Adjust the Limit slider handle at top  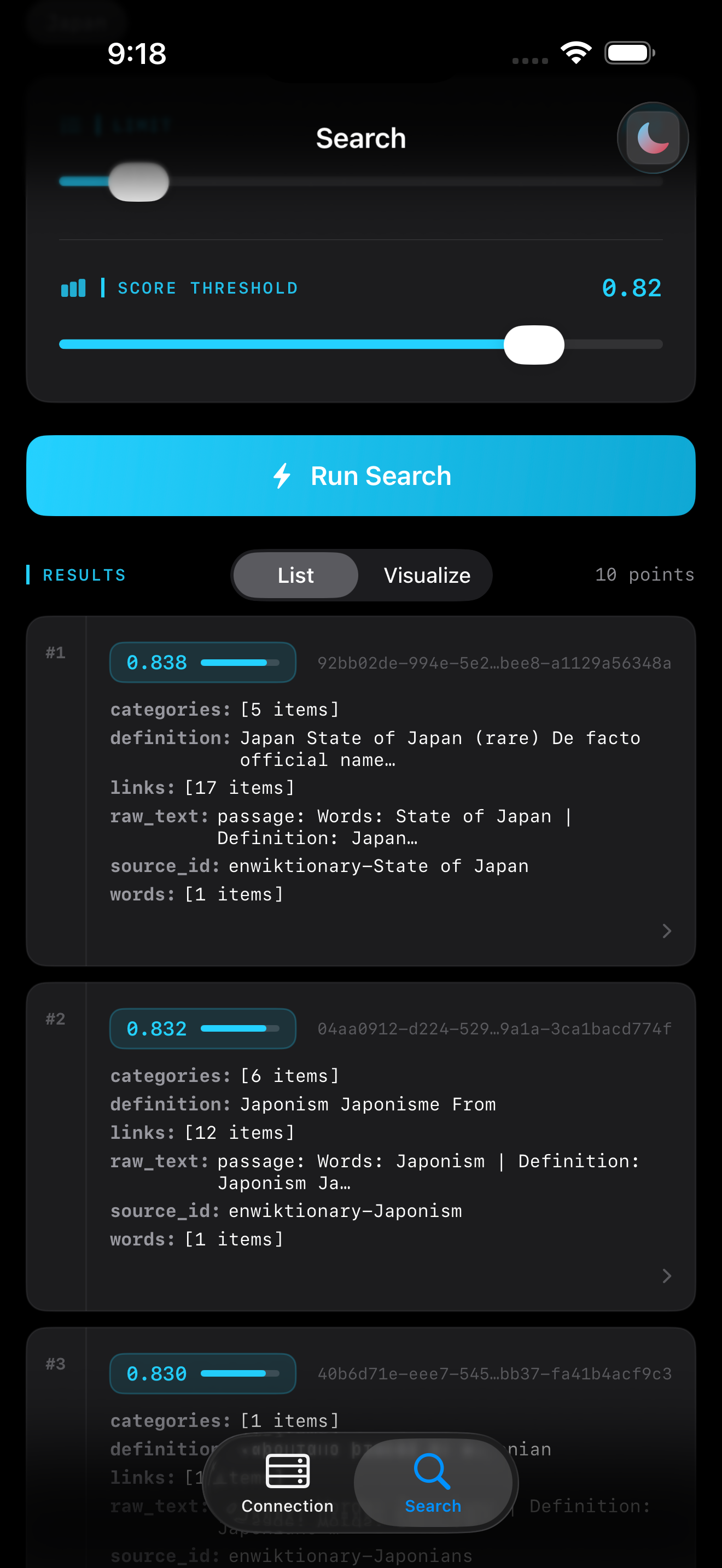coord(138,182)
